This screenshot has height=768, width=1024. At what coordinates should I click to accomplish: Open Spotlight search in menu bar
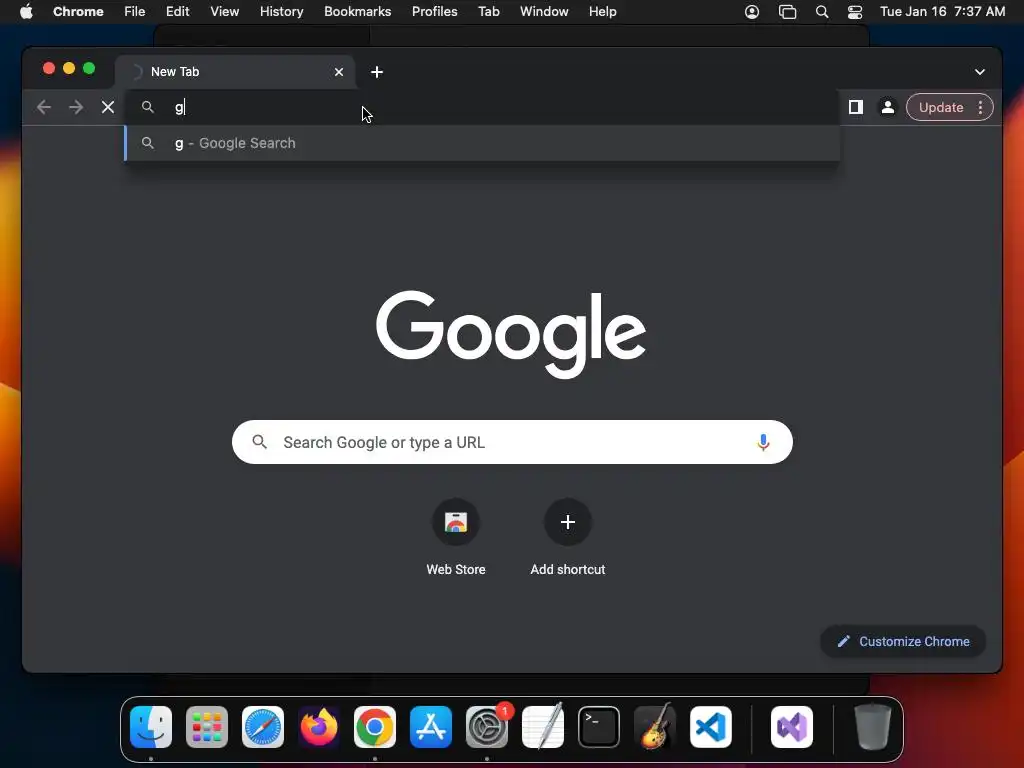point(822,12)
